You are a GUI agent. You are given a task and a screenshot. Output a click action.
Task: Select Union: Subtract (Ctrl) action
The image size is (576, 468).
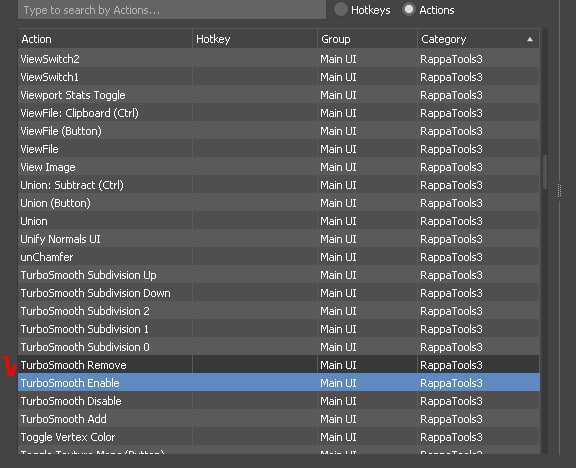click(x=279, y=185)
